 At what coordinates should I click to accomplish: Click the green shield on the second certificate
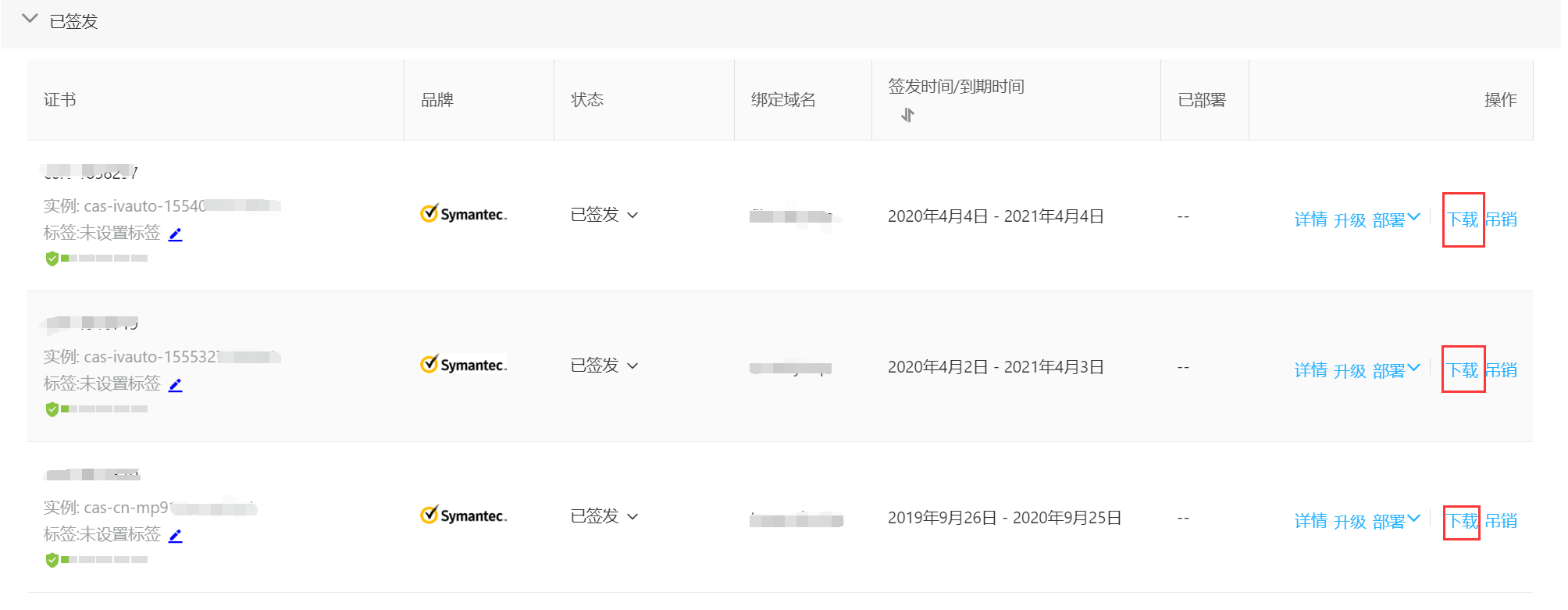click(52, 409)
